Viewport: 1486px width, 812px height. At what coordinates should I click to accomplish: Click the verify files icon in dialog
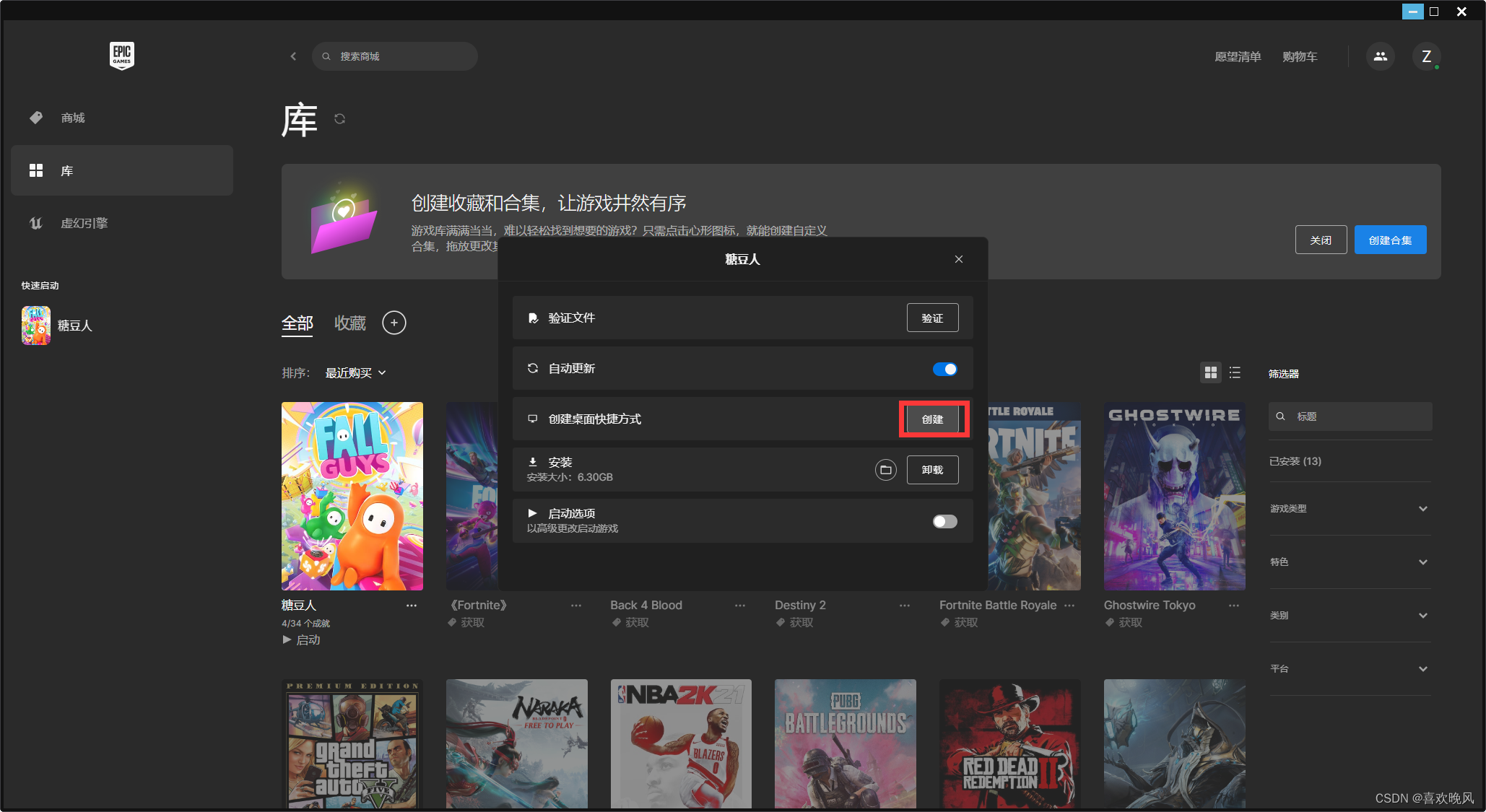point(533,318)
